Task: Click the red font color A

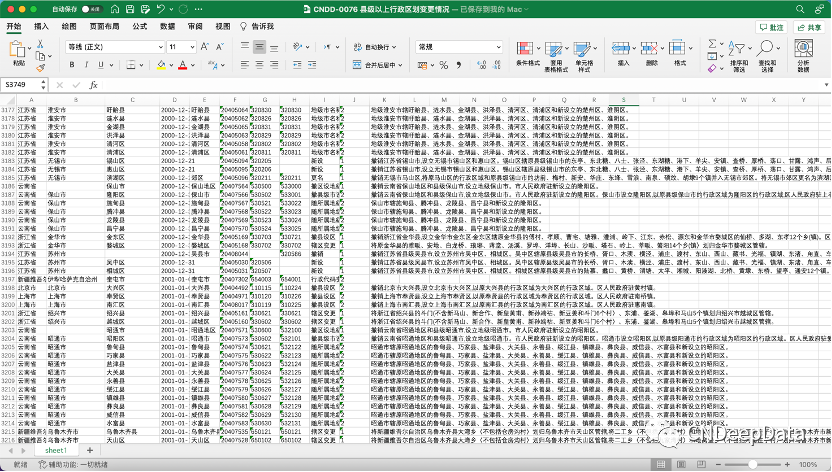Action: pos(183,65)
